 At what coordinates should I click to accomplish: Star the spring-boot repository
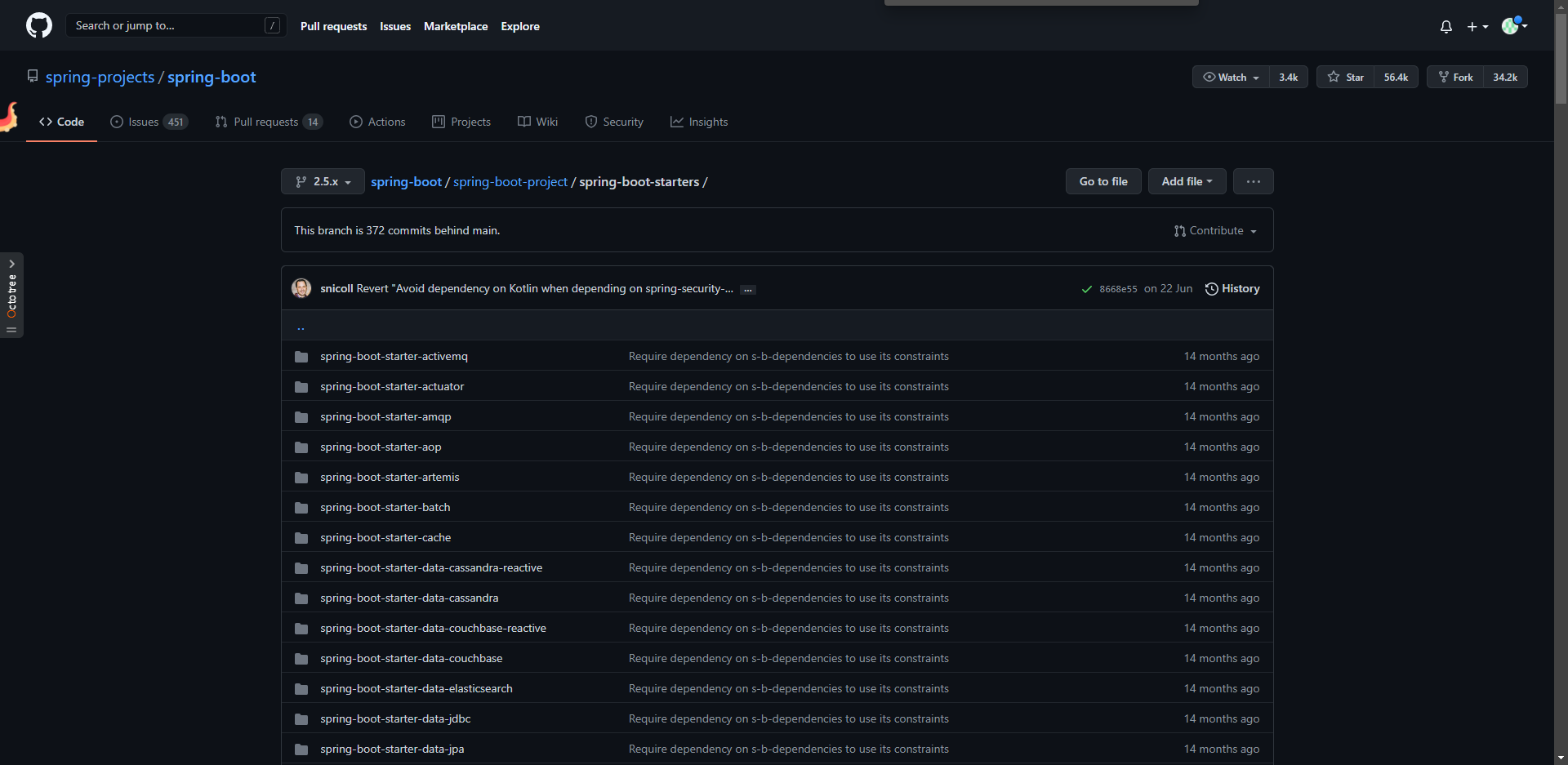tap(1345, 77)
